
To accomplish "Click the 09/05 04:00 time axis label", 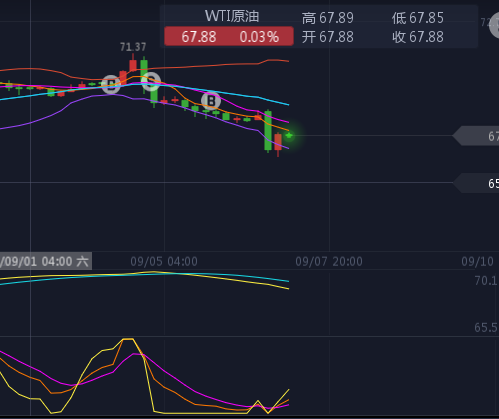I will [x=164, y=261].
